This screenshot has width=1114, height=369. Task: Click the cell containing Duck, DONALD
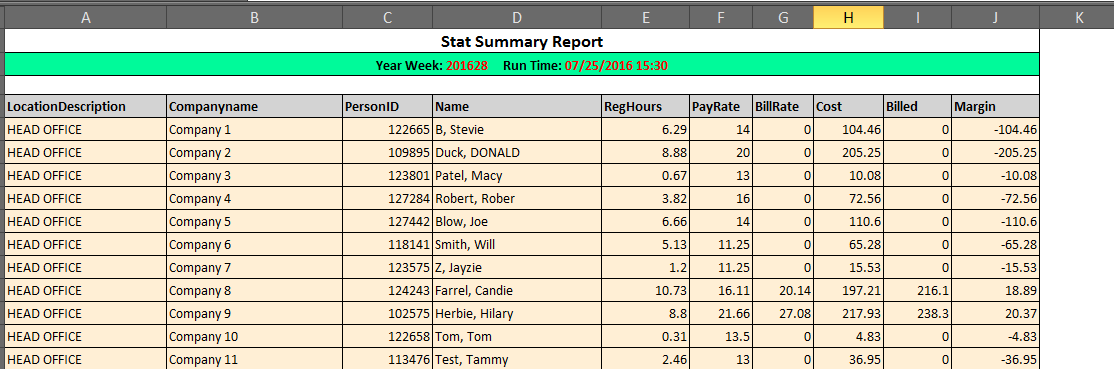pyautogui.click(x=517, y=153)
